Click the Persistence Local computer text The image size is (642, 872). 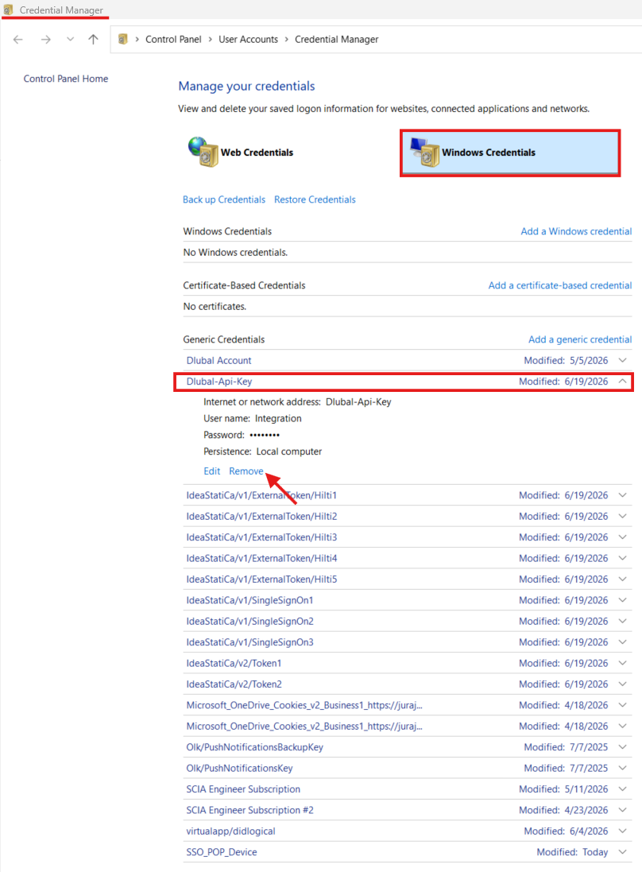point(289,452)
